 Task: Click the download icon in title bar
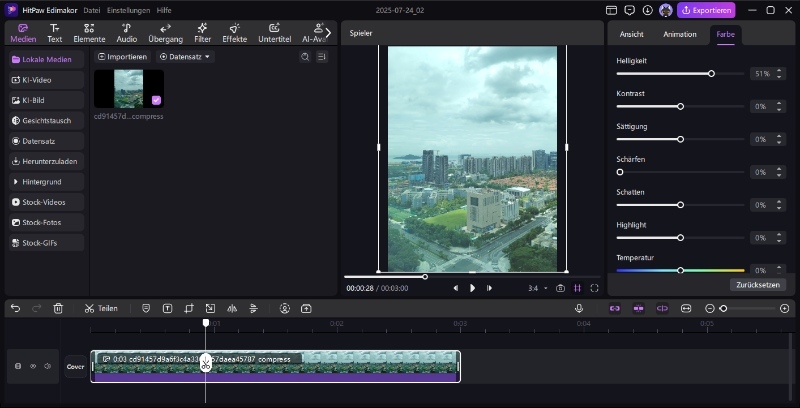click(647, 10)
